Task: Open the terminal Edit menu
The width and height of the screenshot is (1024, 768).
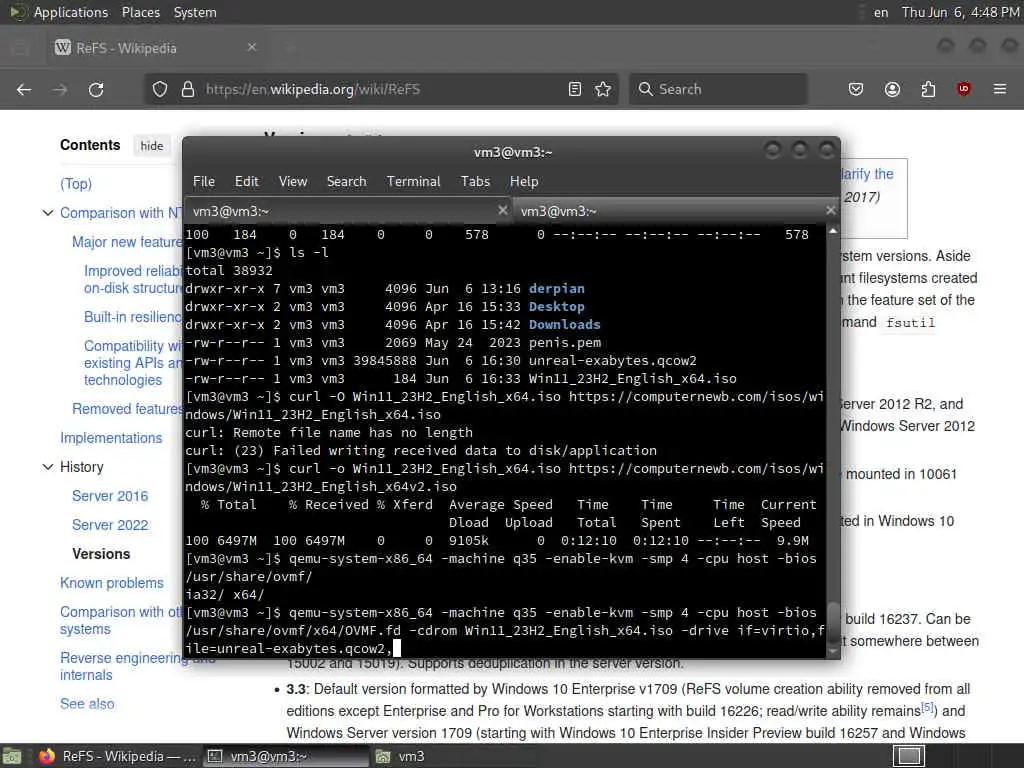Action: click(246, 182)
